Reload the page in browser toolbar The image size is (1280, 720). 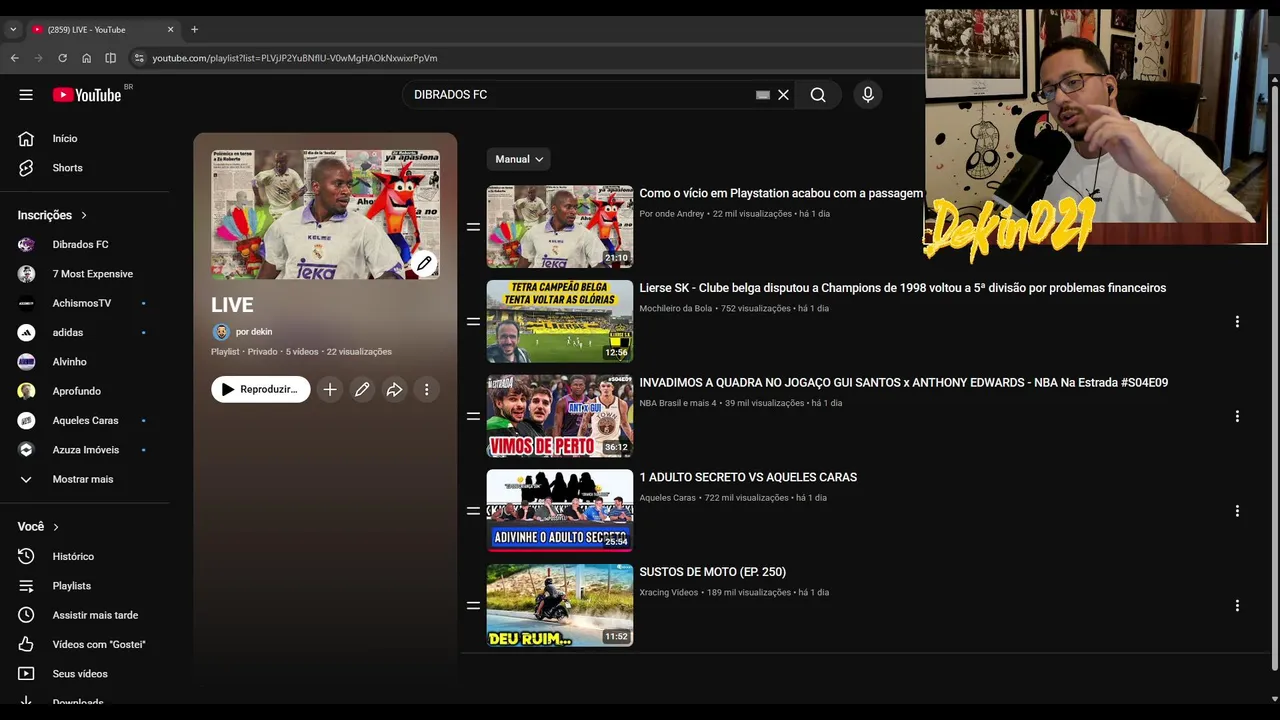[x=62, y=58]
